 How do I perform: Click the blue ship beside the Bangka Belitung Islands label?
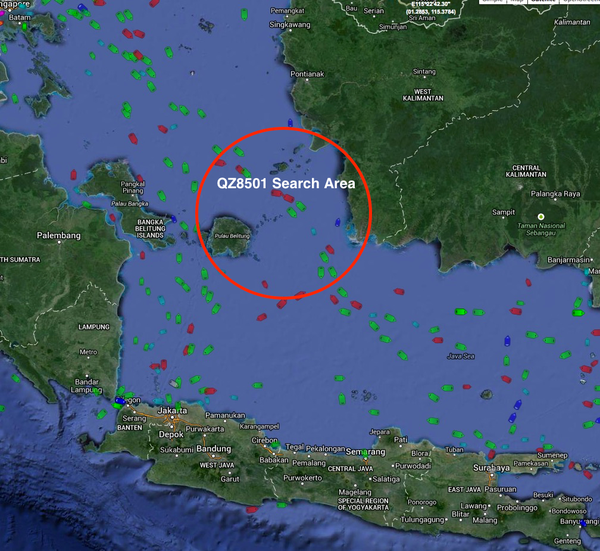[x=173, y=219]
